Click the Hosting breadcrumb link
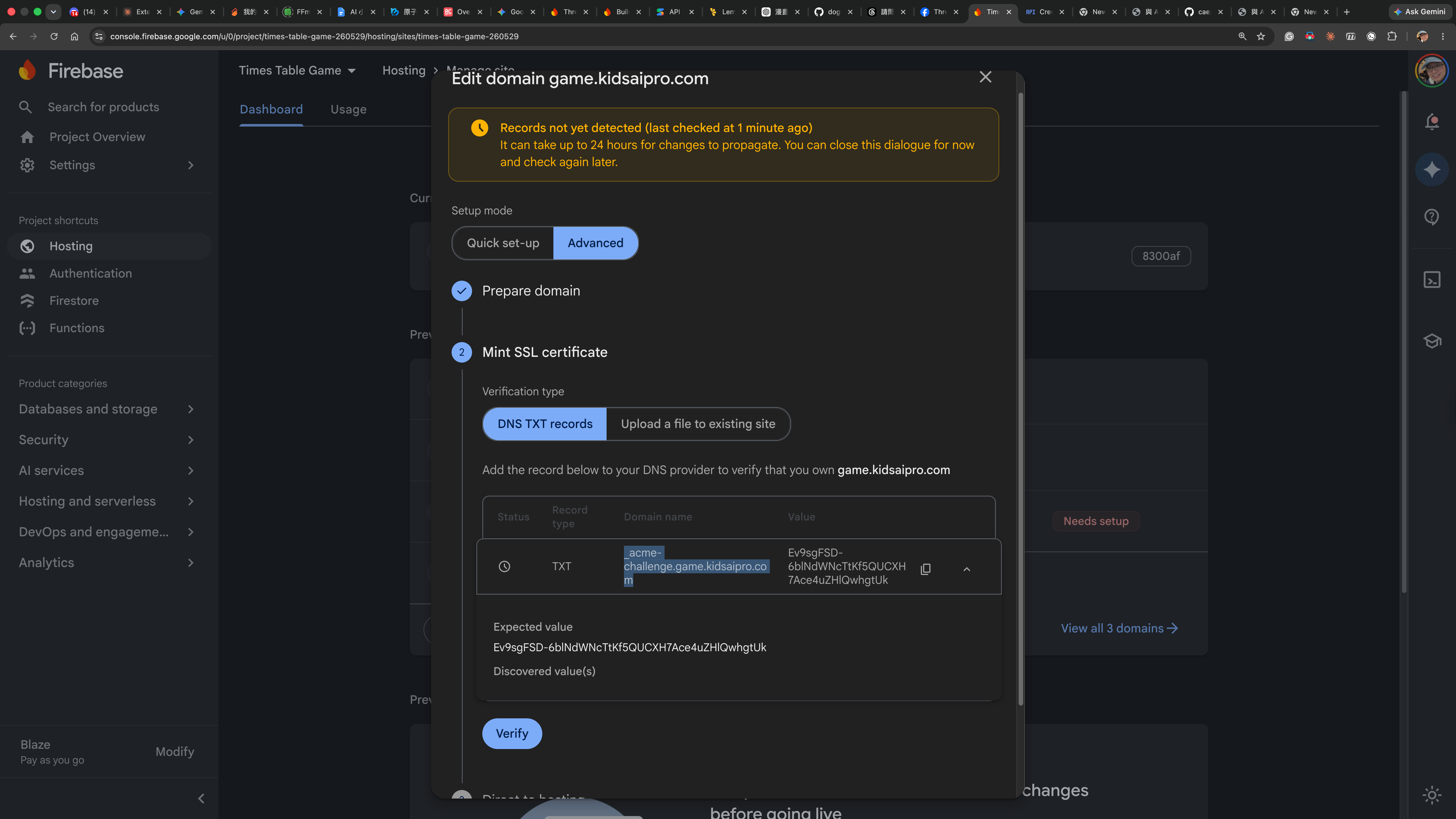The height and width of the screenshot is (819, 1456). tap(404, 71)
